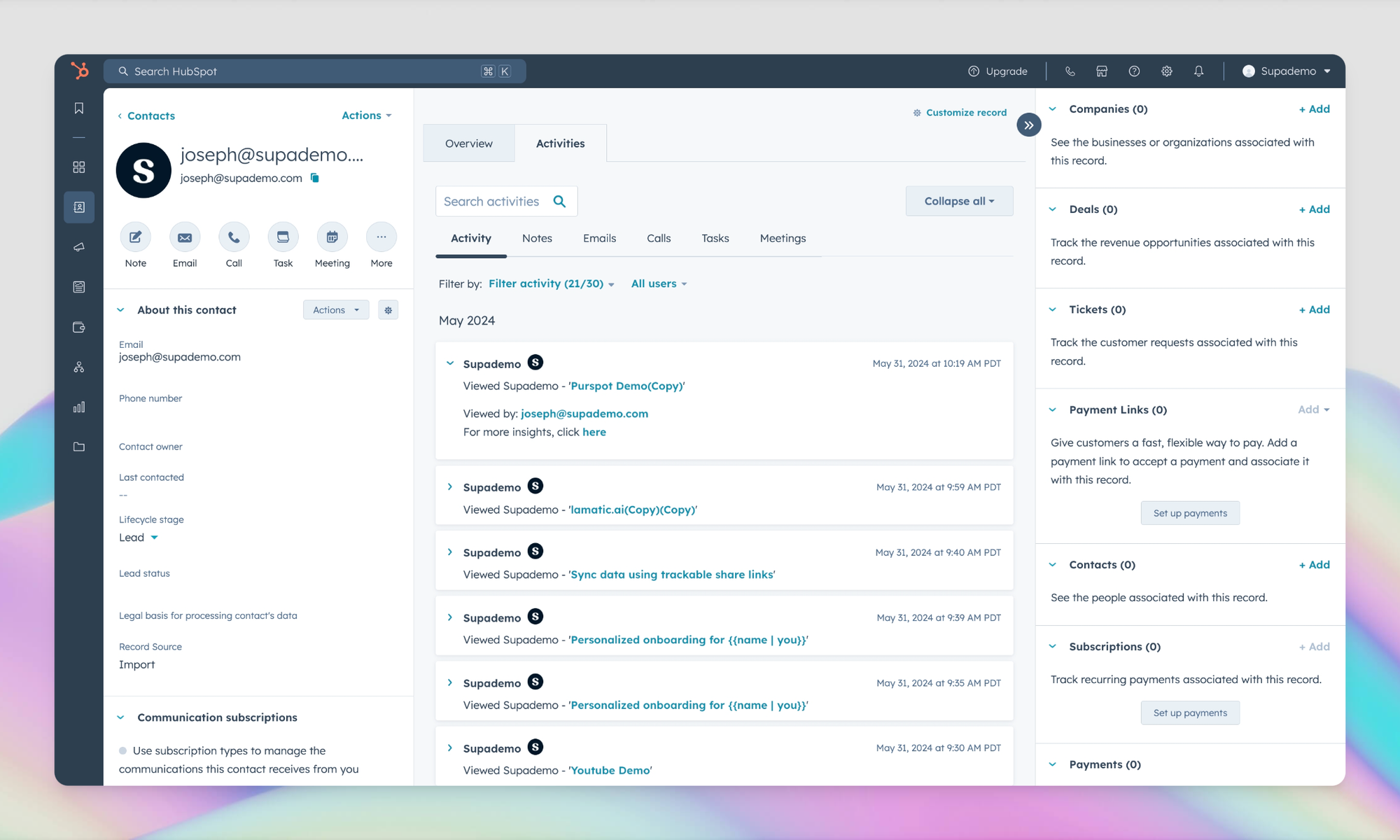Screen dimensions: 1400x840
Task: Switch to the Meetings activity tab
Action: coord(783,239)
